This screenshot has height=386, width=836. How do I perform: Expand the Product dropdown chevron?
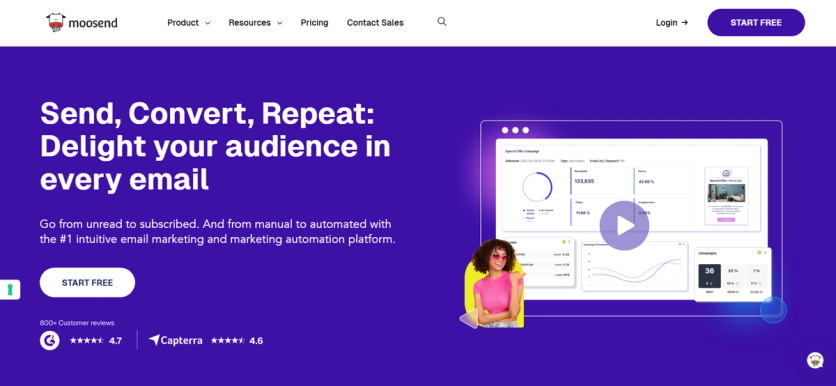click(x=208, y=23)
